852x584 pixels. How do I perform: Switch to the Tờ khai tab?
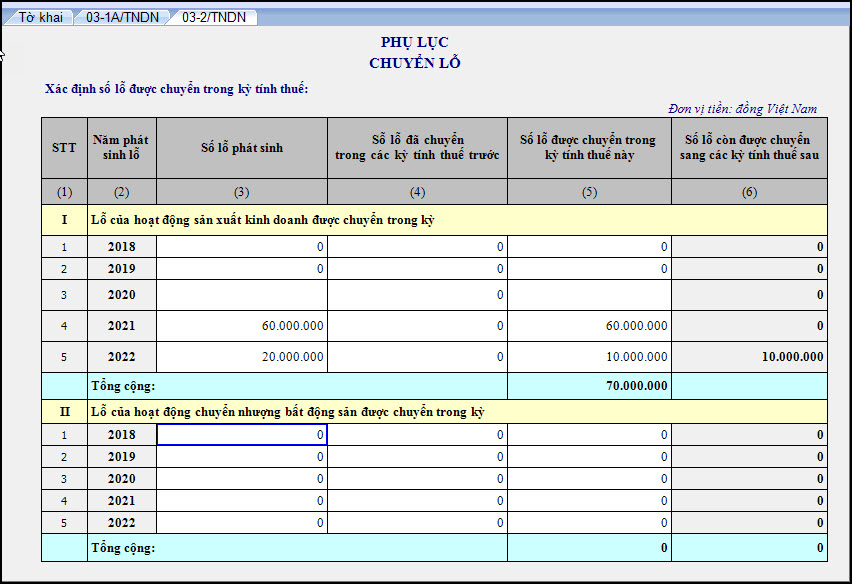pyautogui.click(x=40, y=17)
